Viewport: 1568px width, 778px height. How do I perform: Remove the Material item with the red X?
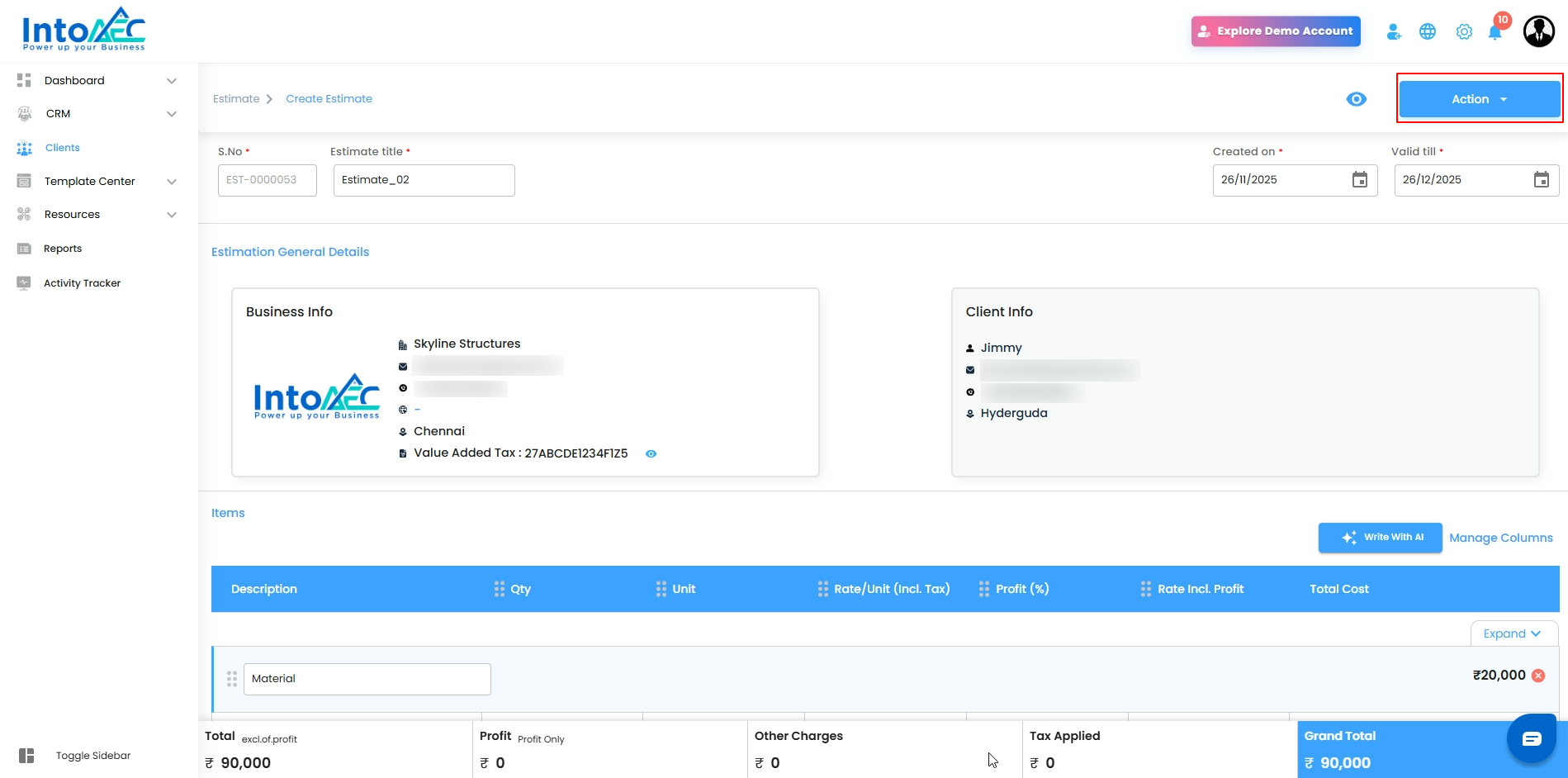[x=1538, y=676]
